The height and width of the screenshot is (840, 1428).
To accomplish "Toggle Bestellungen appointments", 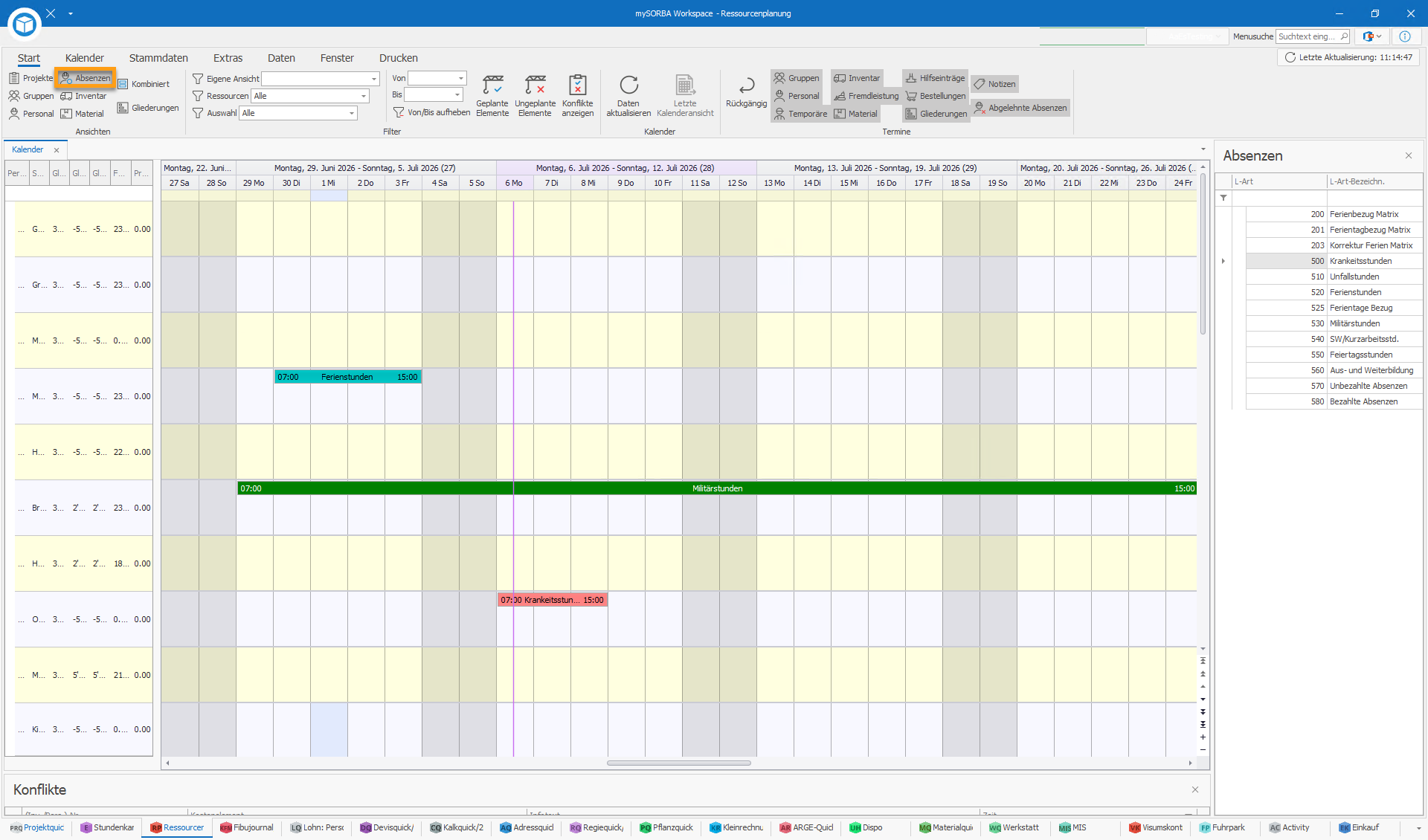I will point(936,96).
